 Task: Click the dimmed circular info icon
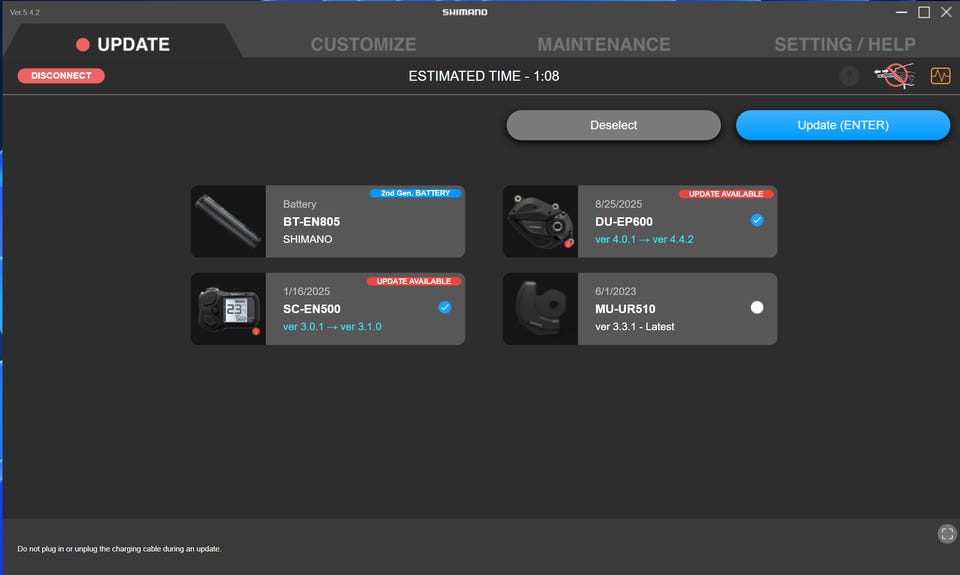tap(849, 76)
